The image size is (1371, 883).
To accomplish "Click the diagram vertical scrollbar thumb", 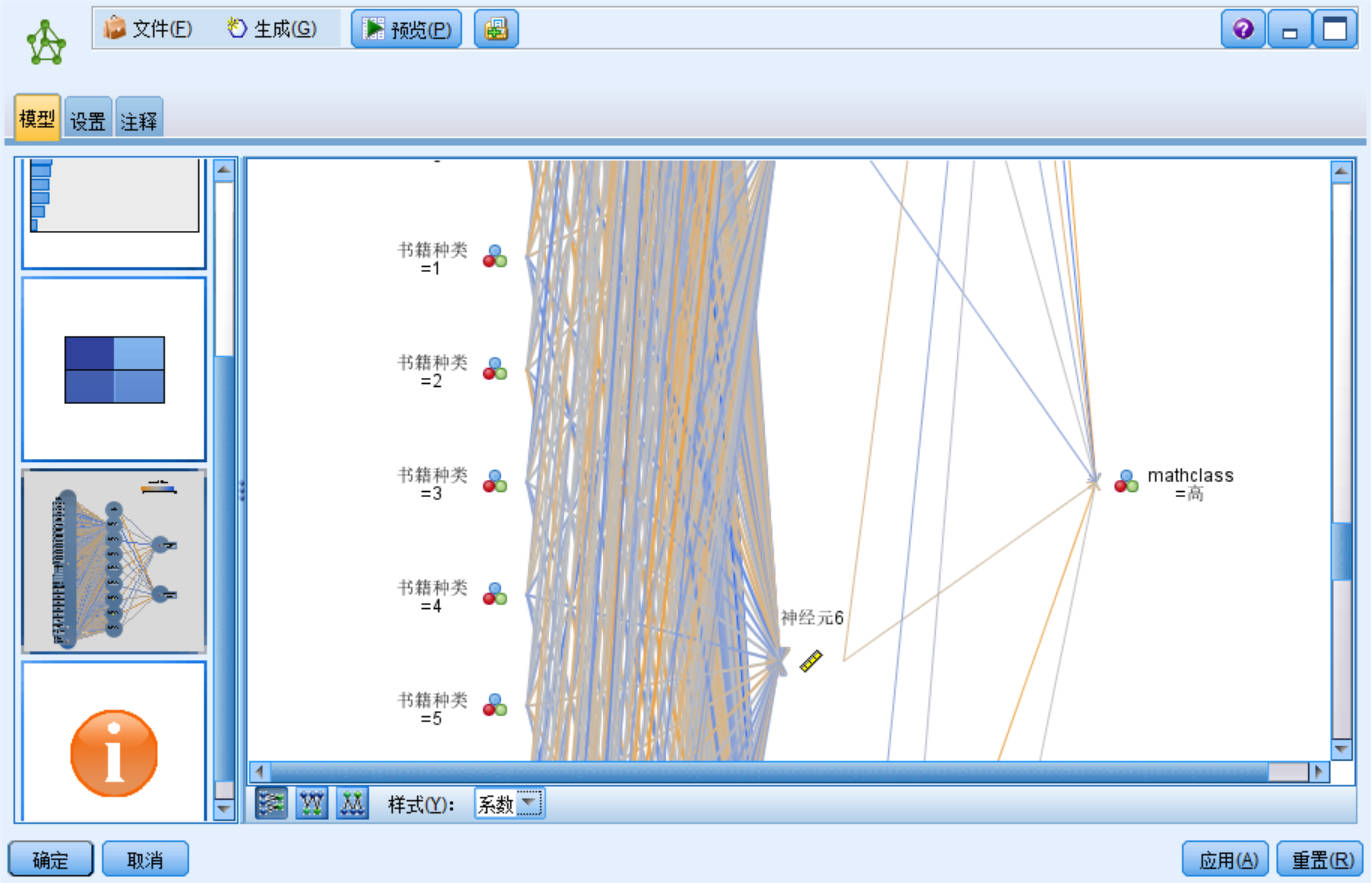I will point(1342,550).
